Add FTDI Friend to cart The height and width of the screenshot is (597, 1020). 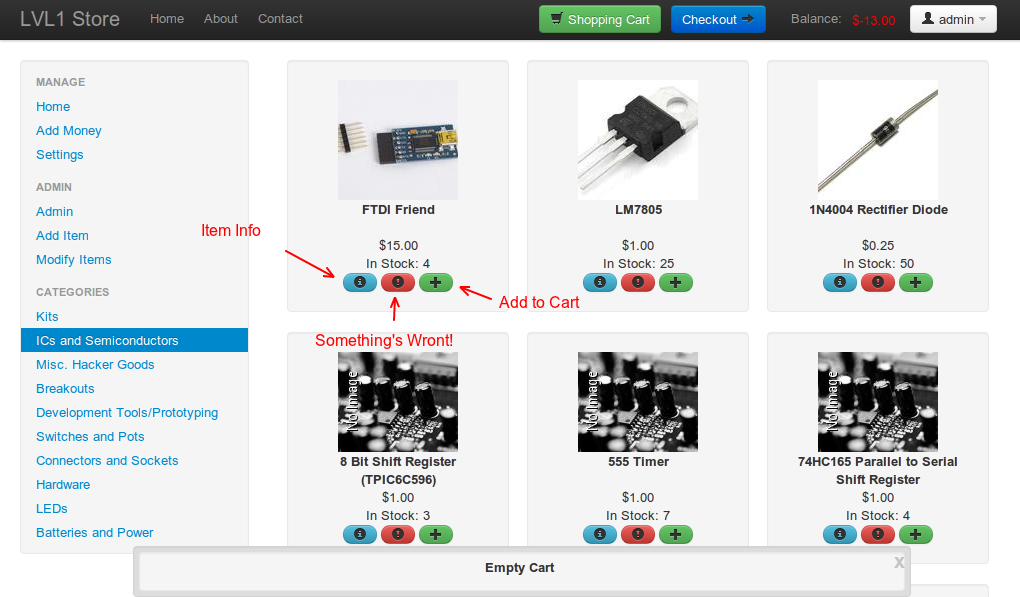[x=435, y=283]
